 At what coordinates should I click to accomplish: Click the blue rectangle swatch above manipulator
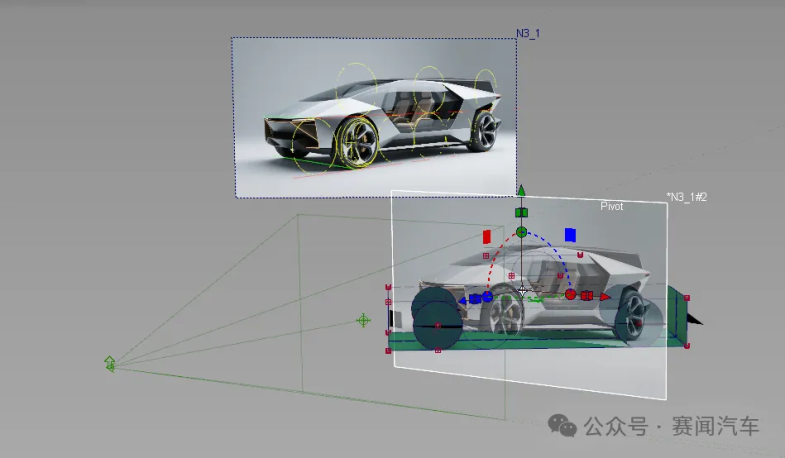570,235
